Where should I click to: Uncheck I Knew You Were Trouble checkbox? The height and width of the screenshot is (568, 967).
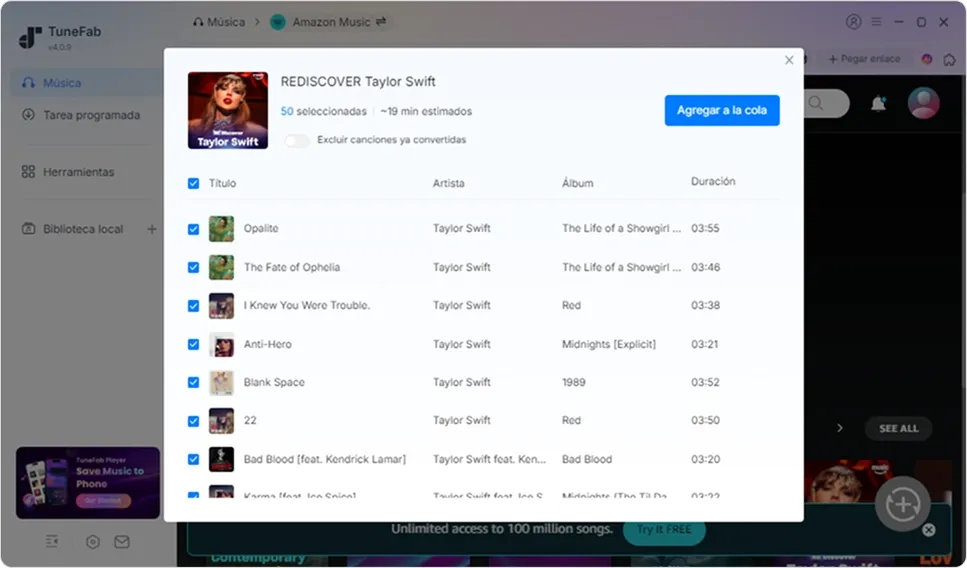(x=194, y=306)
